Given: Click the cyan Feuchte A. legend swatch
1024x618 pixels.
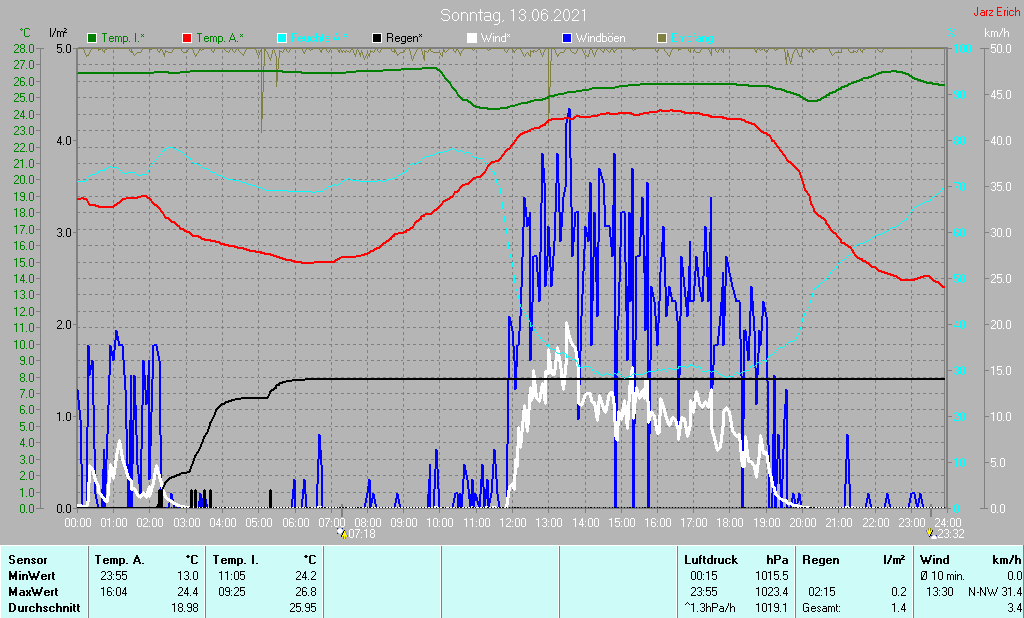Looking at the screenshot, I should coord(281,38).
